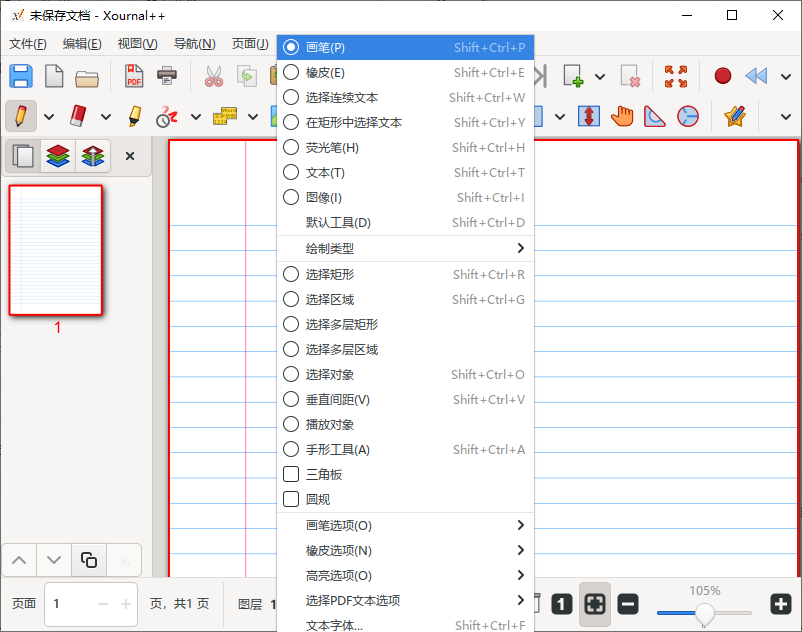
Task: Enable the 三角板 checkbox
Action: (x=405, y=475)
